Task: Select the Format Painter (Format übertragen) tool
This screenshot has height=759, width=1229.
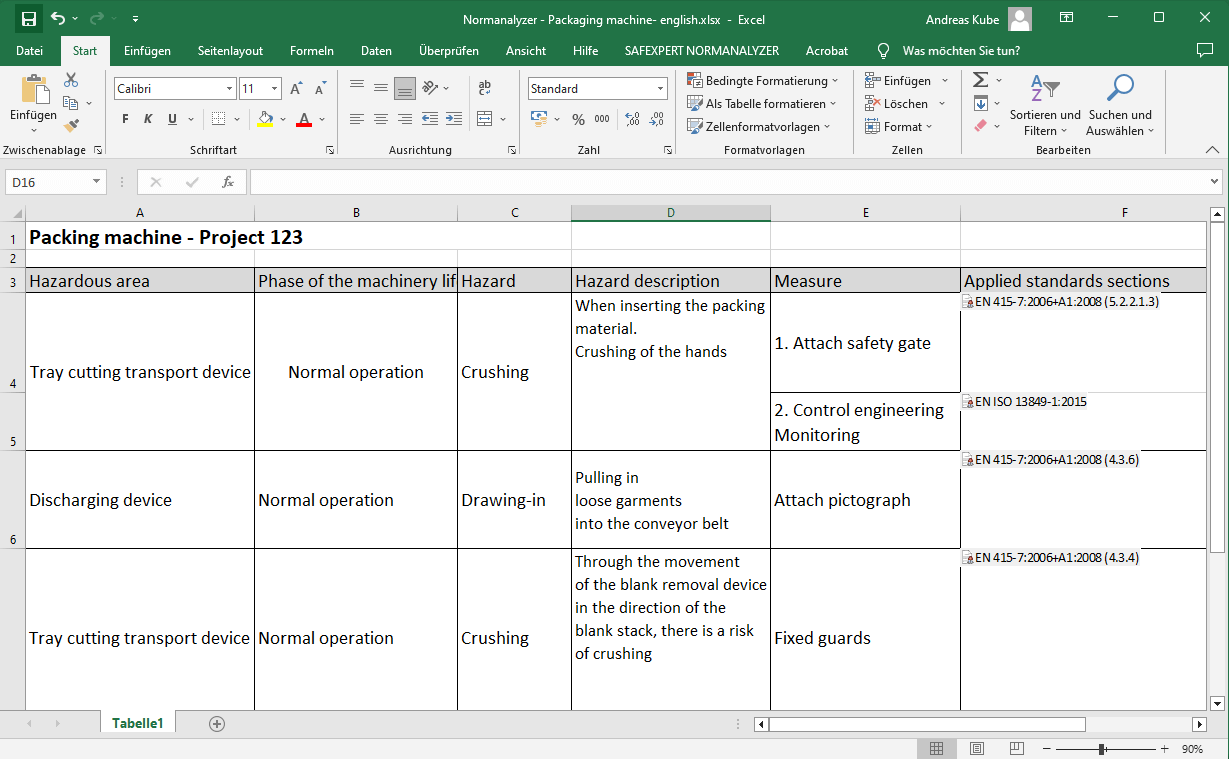Action: coord(73,125)
